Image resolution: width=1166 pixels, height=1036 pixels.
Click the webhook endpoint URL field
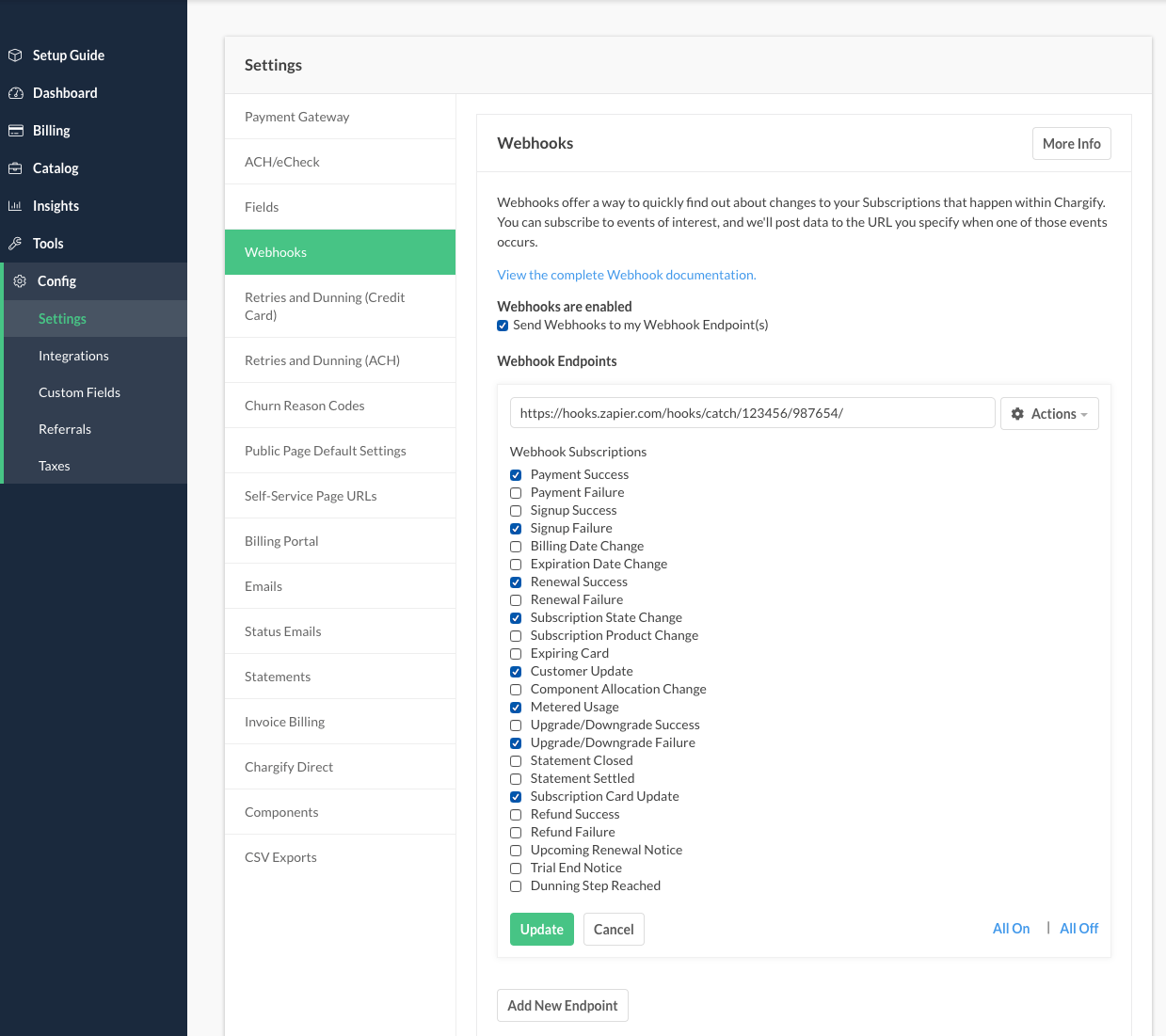coord(753,413)
